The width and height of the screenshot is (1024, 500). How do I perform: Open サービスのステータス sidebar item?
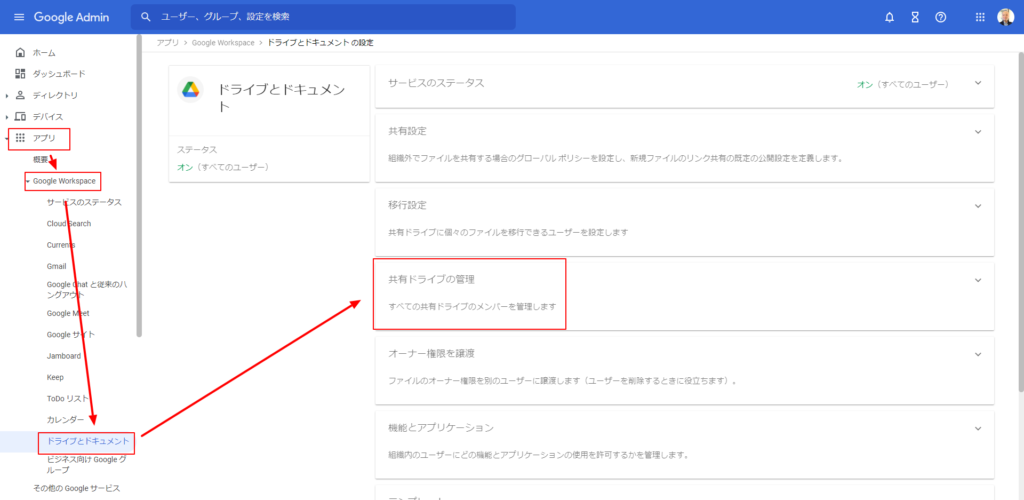(x=84, y=202)
